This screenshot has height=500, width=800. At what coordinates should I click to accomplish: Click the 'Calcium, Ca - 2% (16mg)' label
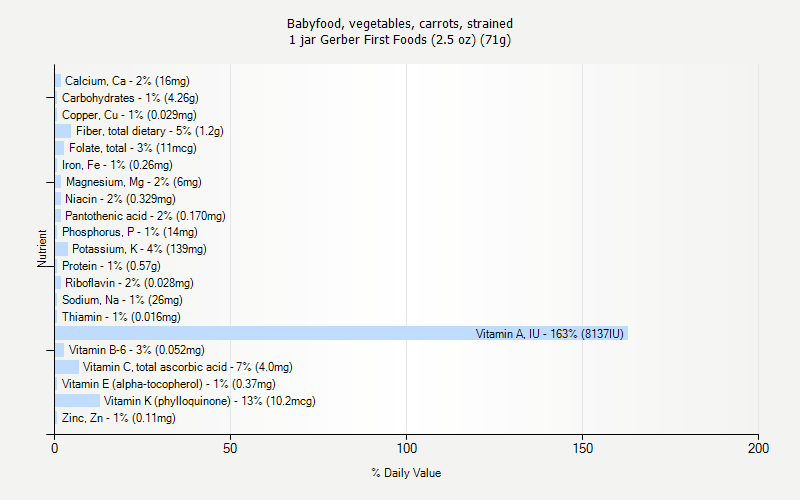tap(127, 81)
